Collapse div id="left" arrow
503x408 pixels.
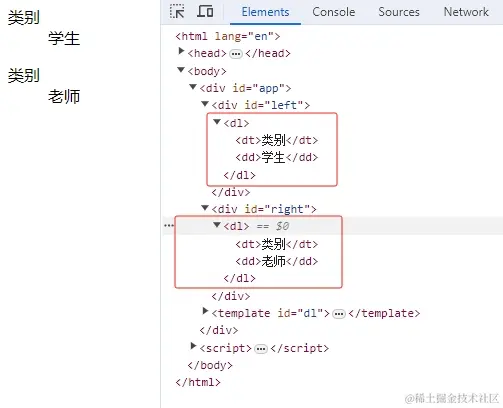coord(205,104)
